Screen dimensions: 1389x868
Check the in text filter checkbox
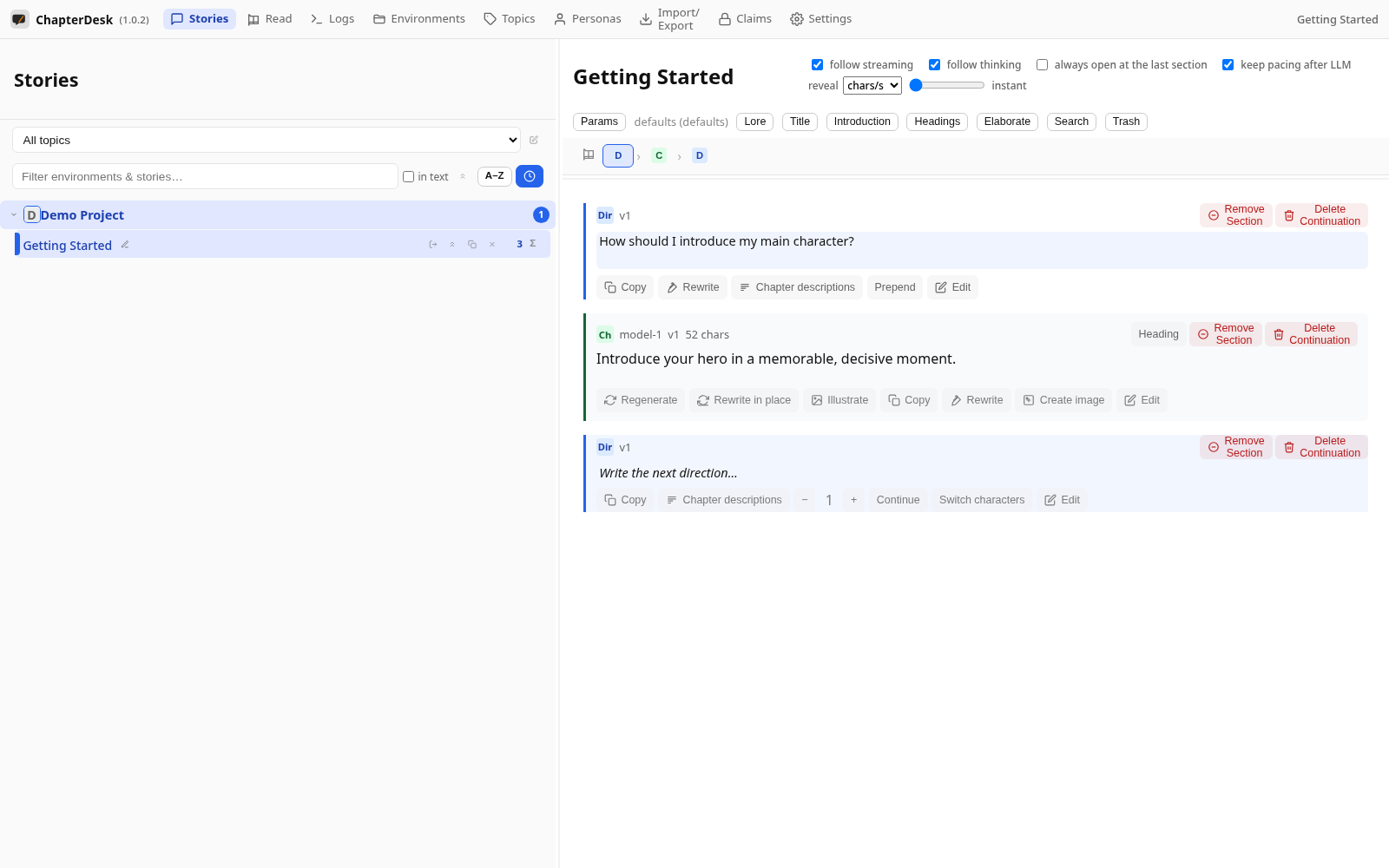[408, 177]
